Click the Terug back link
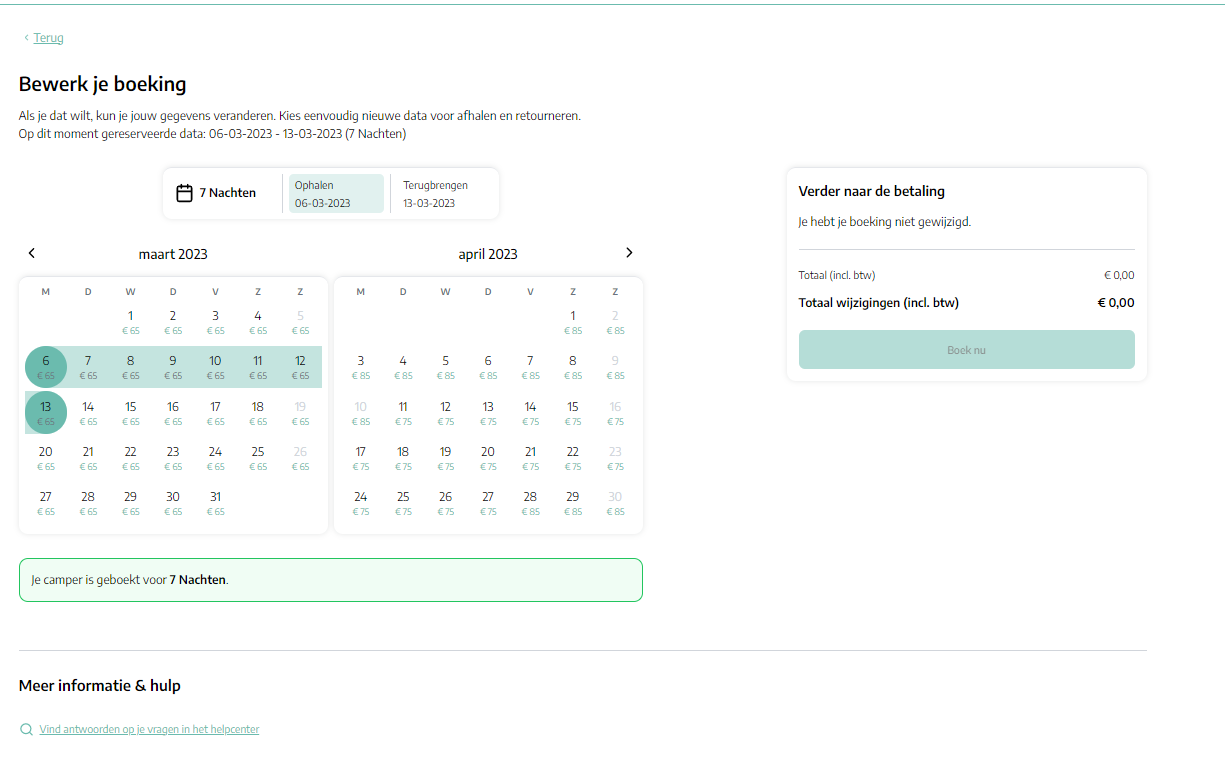 click(x=49, y=38)
